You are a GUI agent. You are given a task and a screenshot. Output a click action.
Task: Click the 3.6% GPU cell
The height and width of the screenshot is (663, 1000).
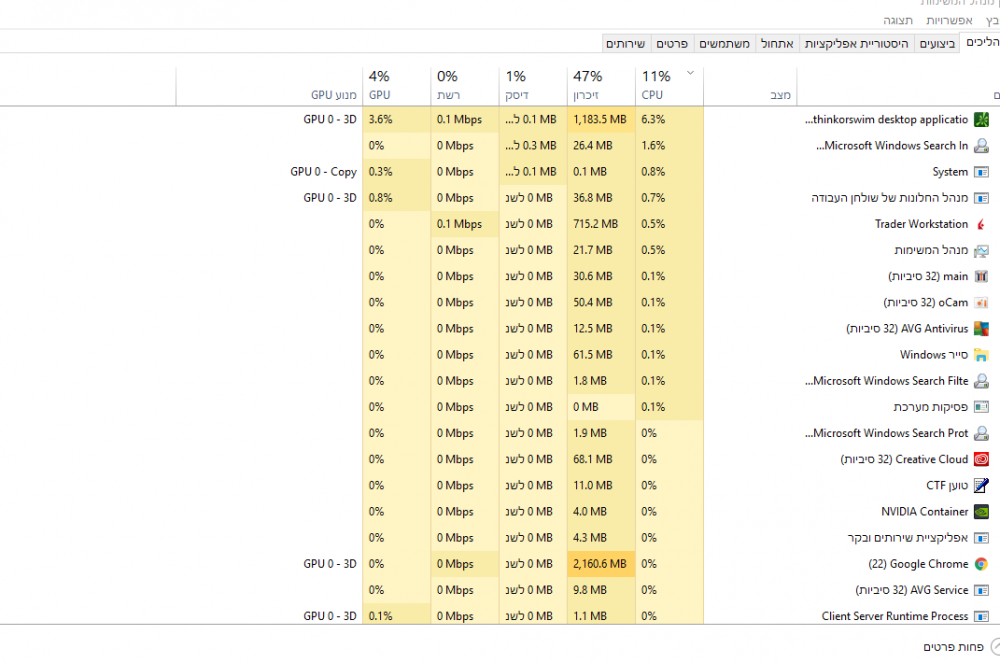click(397, 119)
